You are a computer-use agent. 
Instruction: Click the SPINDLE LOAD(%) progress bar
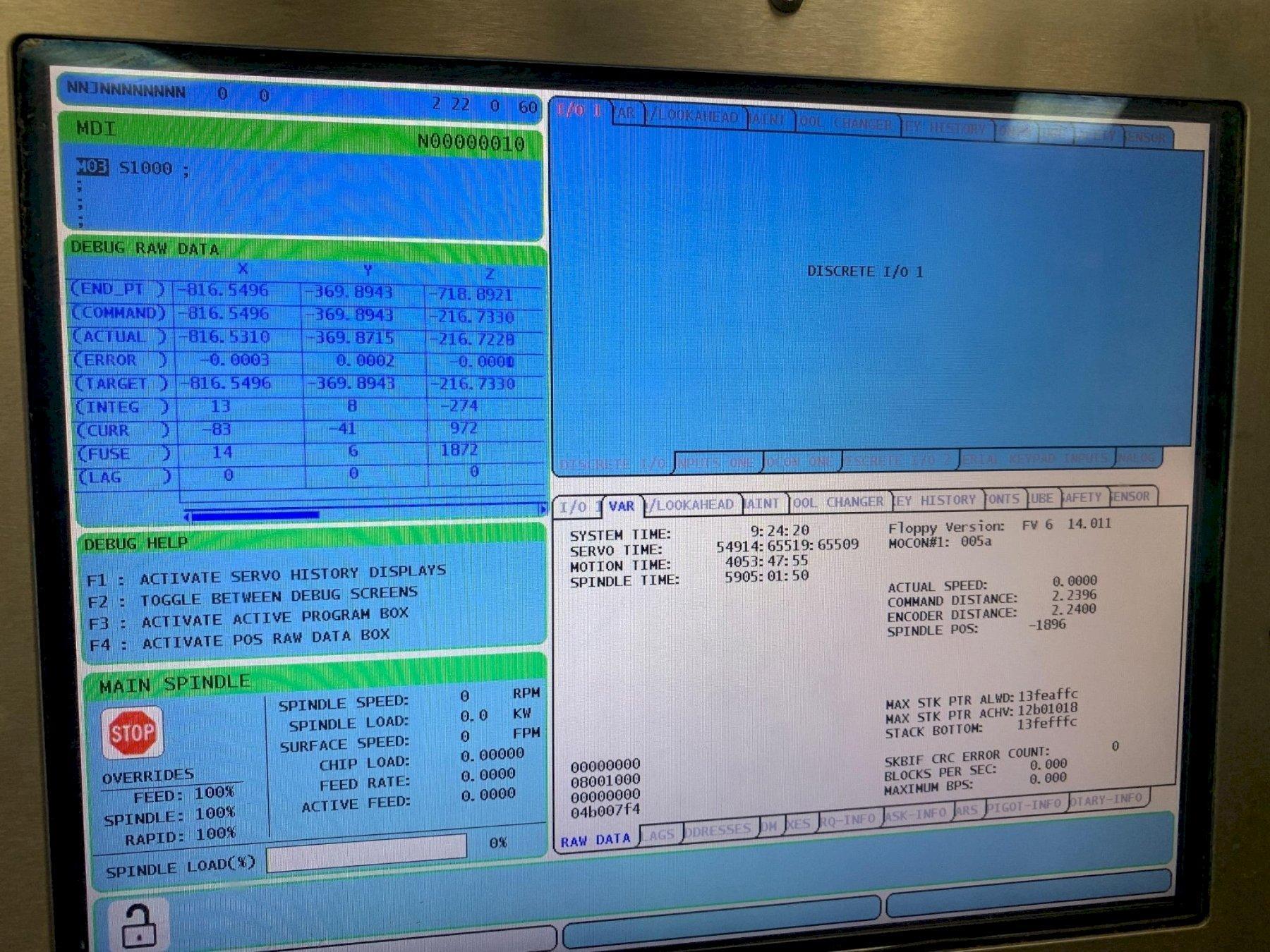coord(366,850)
